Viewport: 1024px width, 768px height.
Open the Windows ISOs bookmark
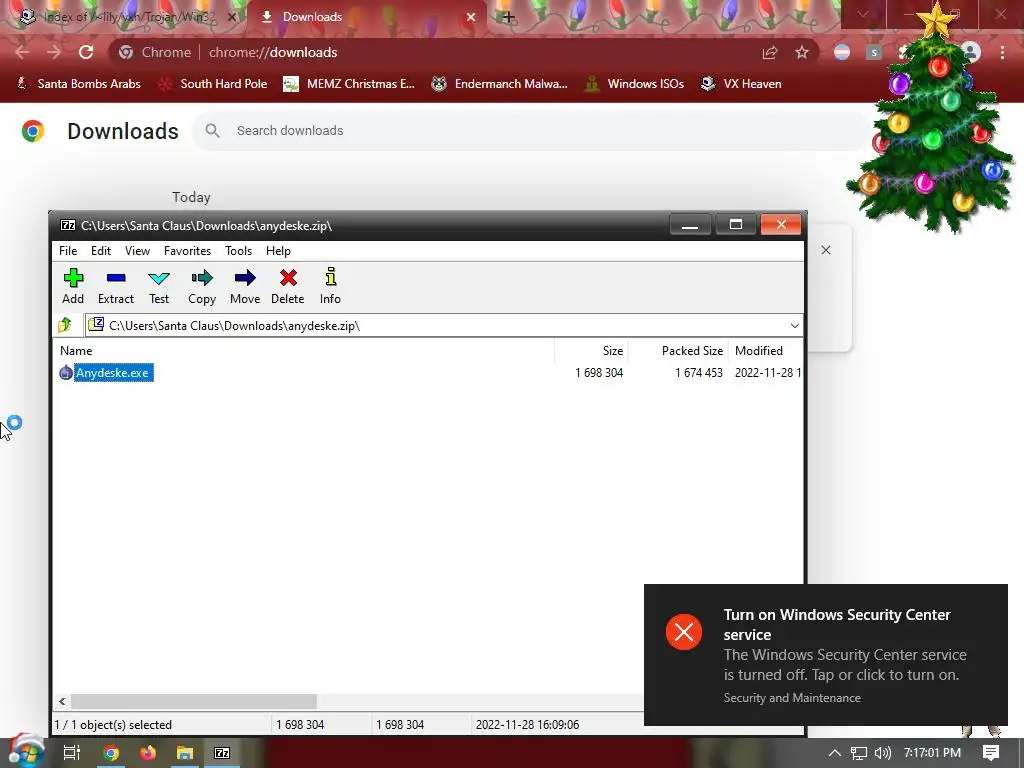click(x=634, y=84)
